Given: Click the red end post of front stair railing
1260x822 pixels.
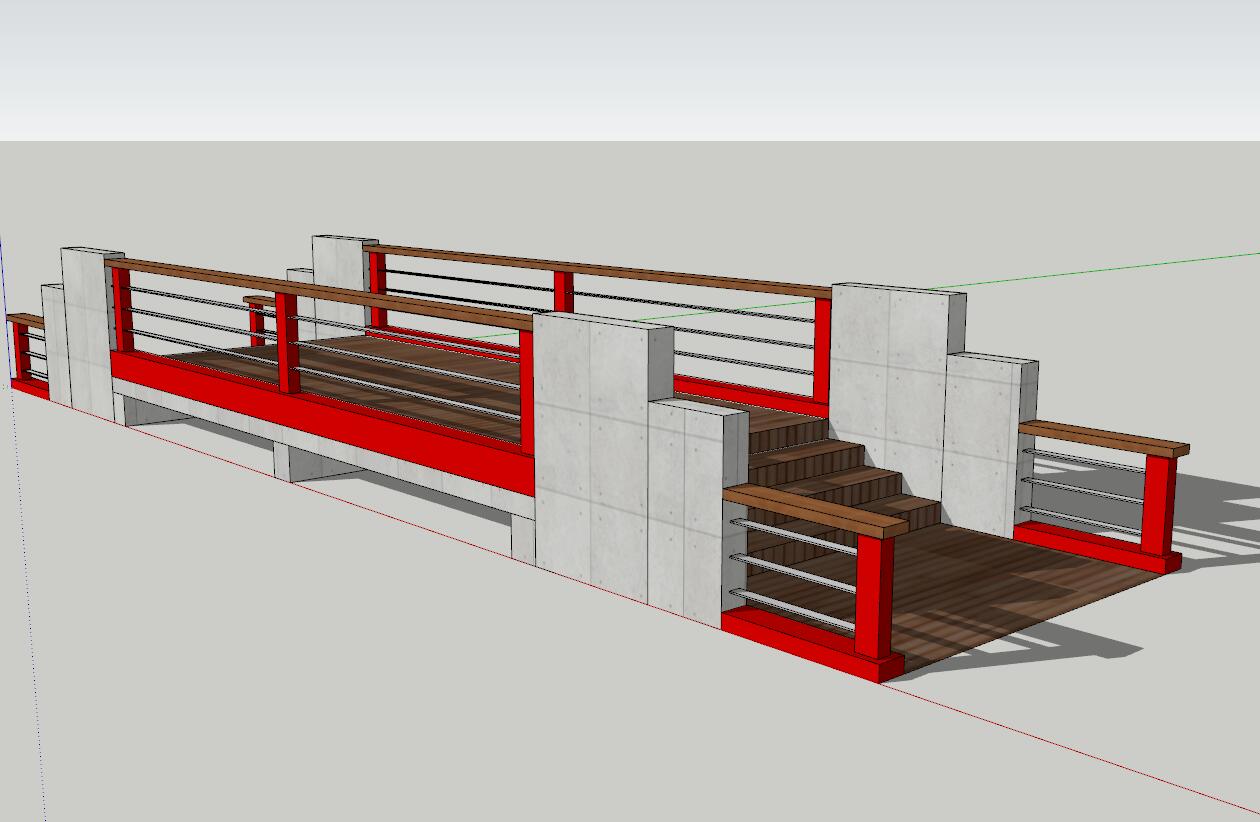Looking at the screenshot, I should (874, 598).
